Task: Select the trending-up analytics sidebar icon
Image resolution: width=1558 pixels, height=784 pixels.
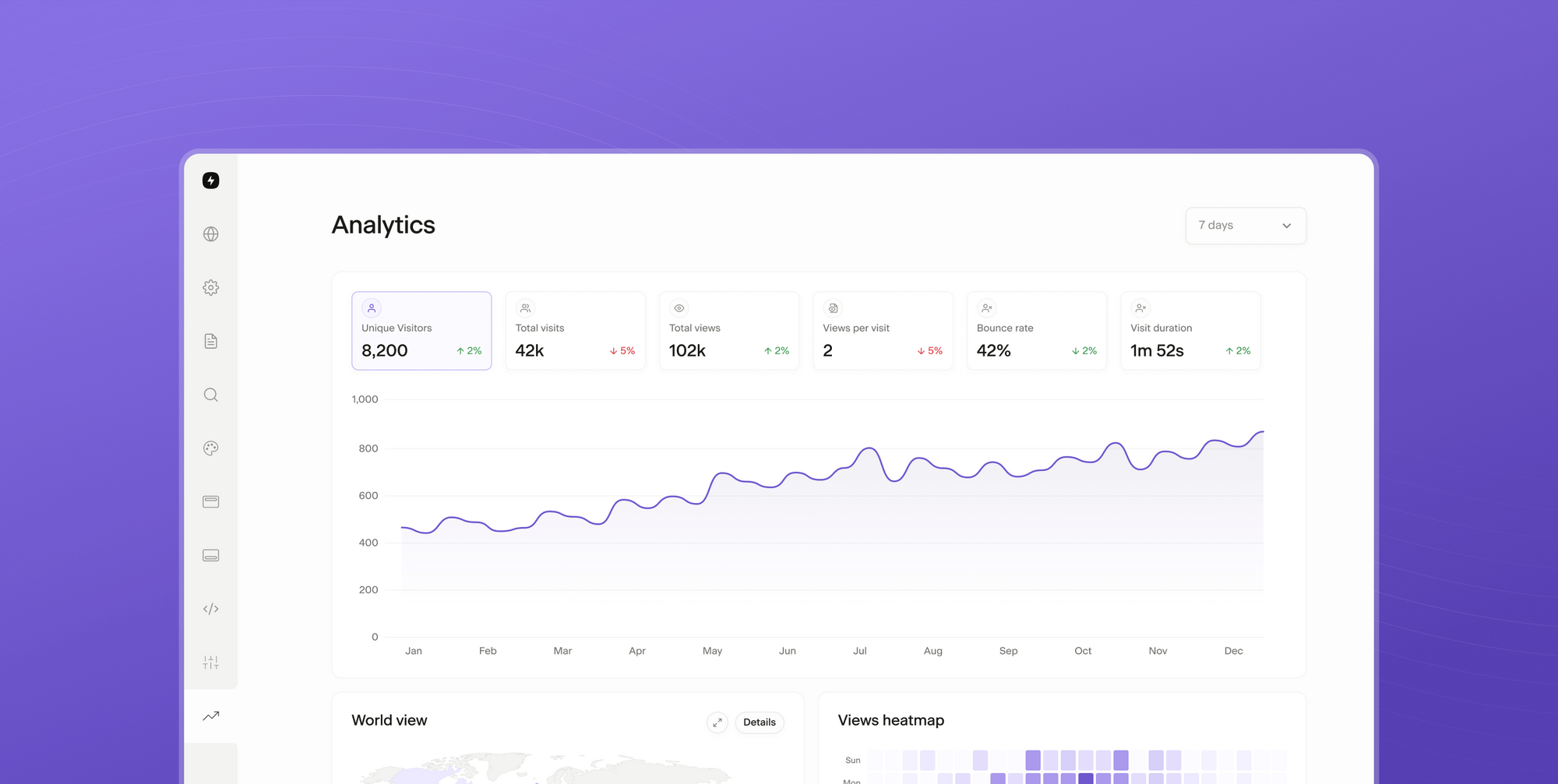Action: tap(210, 715)
